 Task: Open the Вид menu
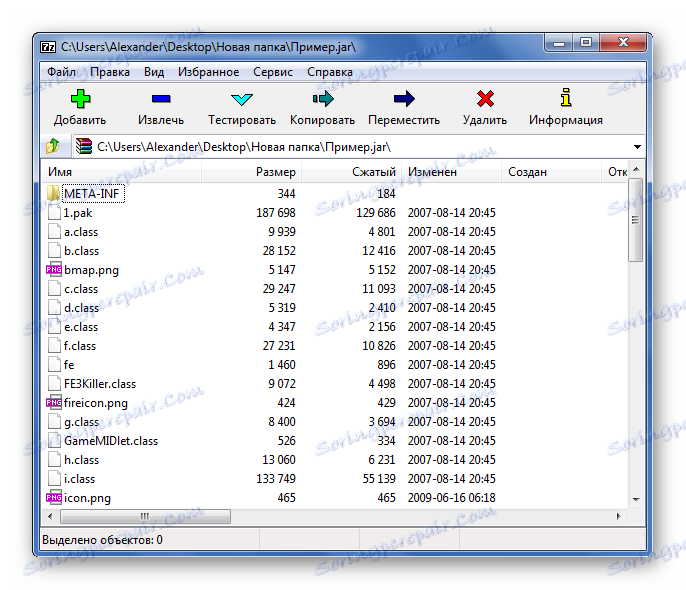tap(154, 72)
